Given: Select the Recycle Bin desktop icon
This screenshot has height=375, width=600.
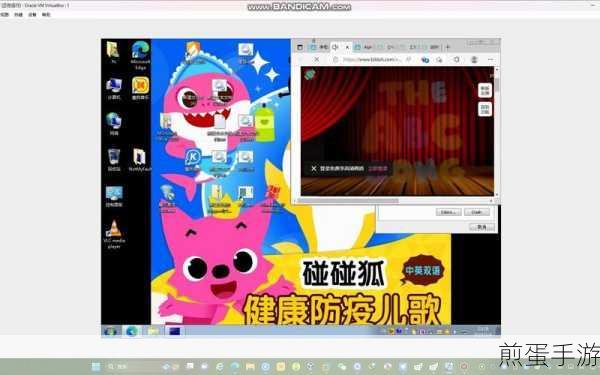Looking at the screenshot, I should click(x=114, y=159).
